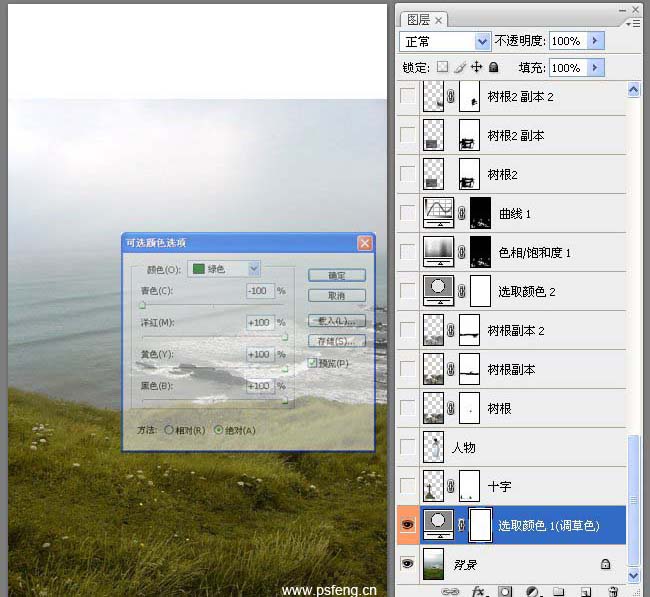Click the mask link chain on 十字 layer
This screenshot has width=650, height=597.
[451, 486]
